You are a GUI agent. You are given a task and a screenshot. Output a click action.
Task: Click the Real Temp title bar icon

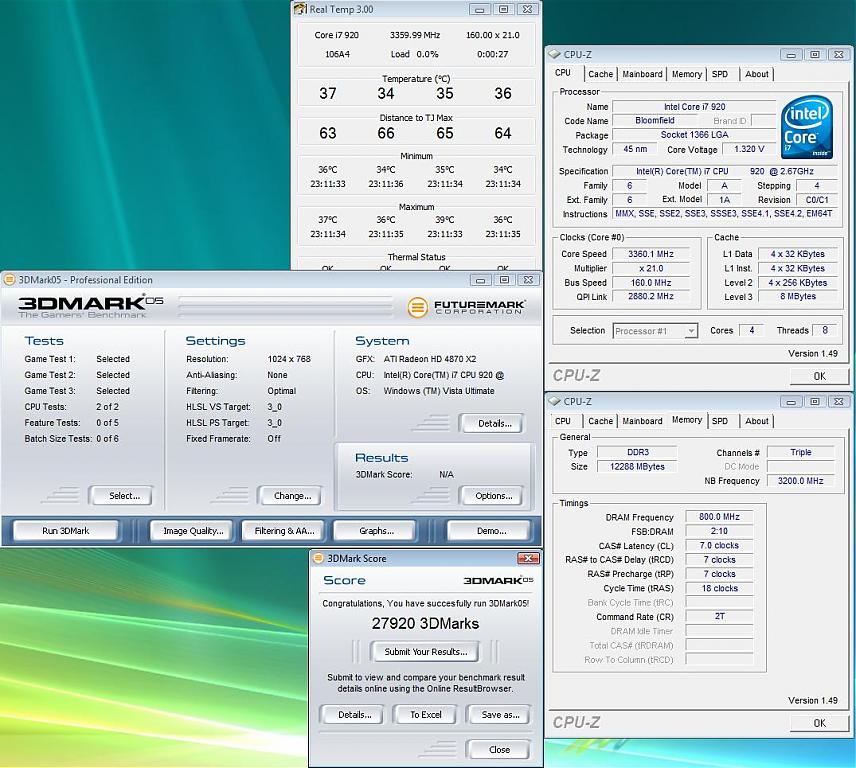pos(300,9)
